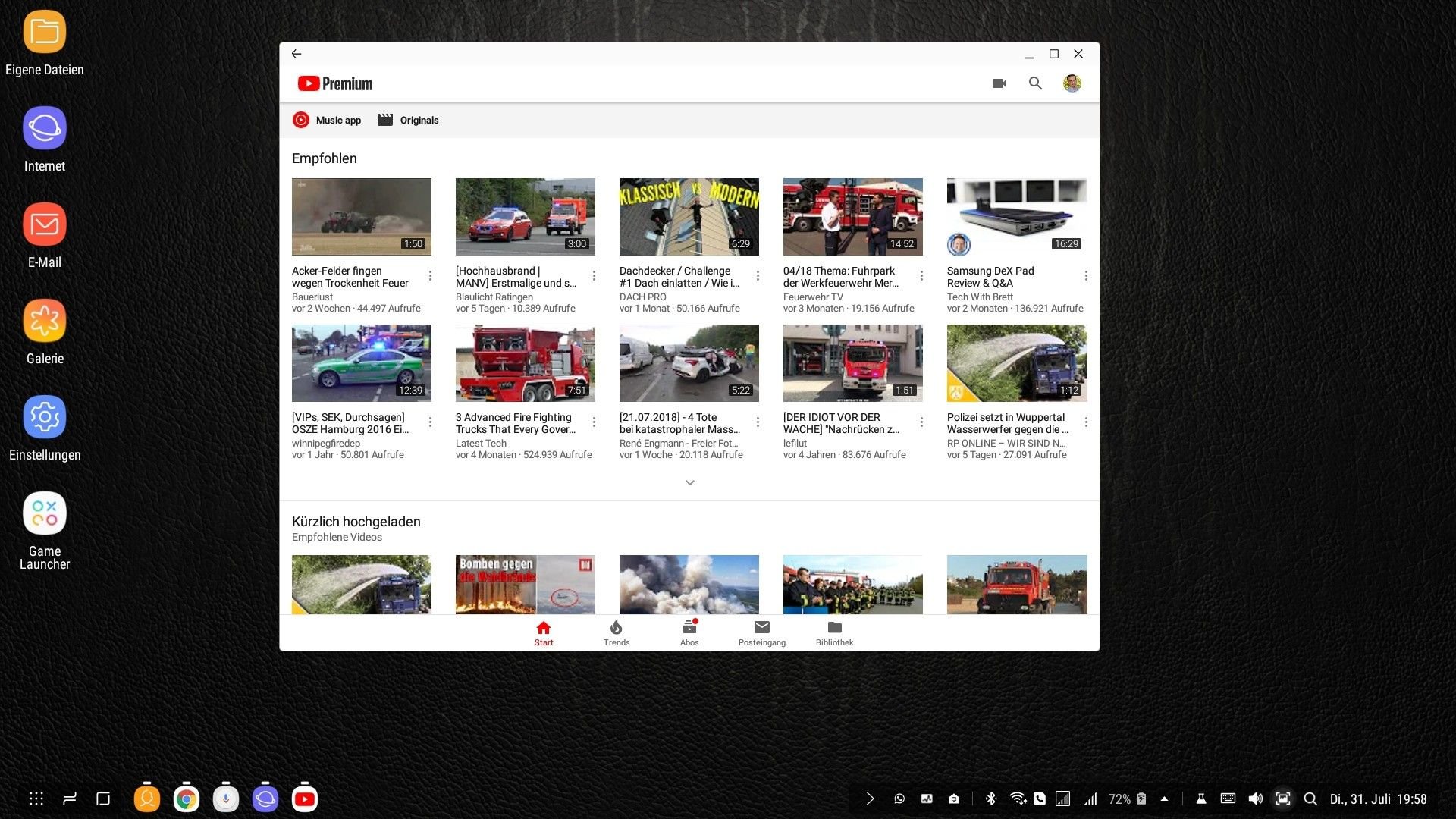The height and width of the screenshot is (819, 1456).
Task: Click the Music app text link
Action: tap(338, 121)
